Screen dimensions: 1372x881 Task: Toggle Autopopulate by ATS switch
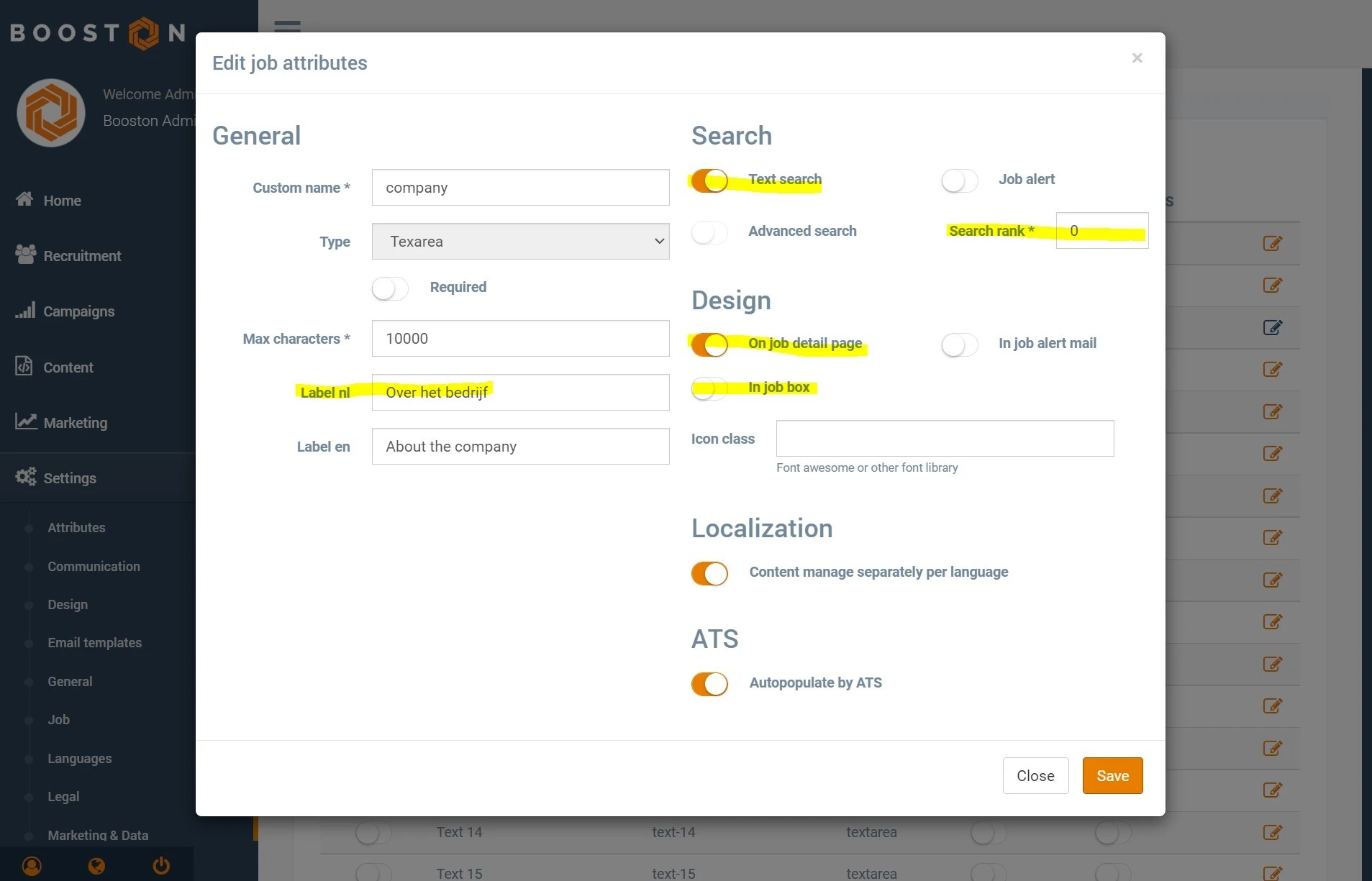tap(709, 683)
